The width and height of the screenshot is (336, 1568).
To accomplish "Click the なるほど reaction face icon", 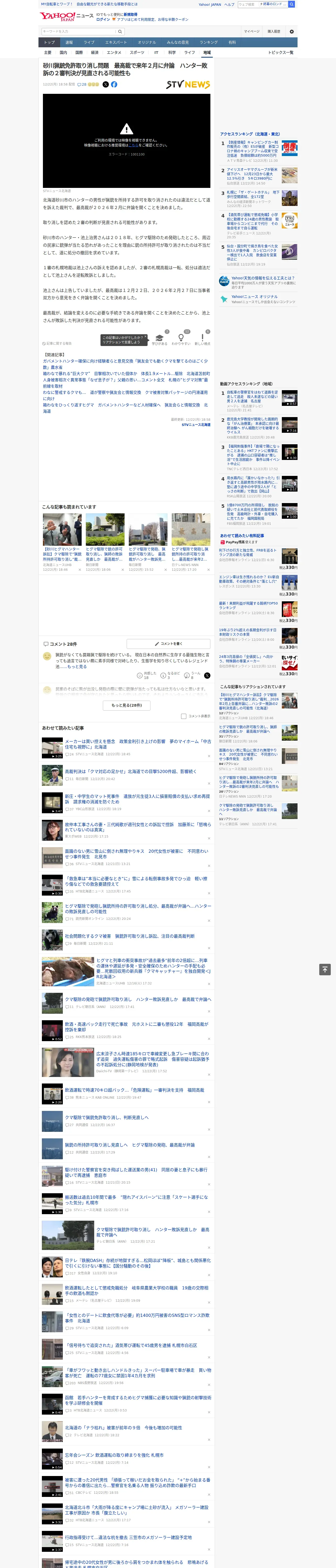I will click(164, 676).
